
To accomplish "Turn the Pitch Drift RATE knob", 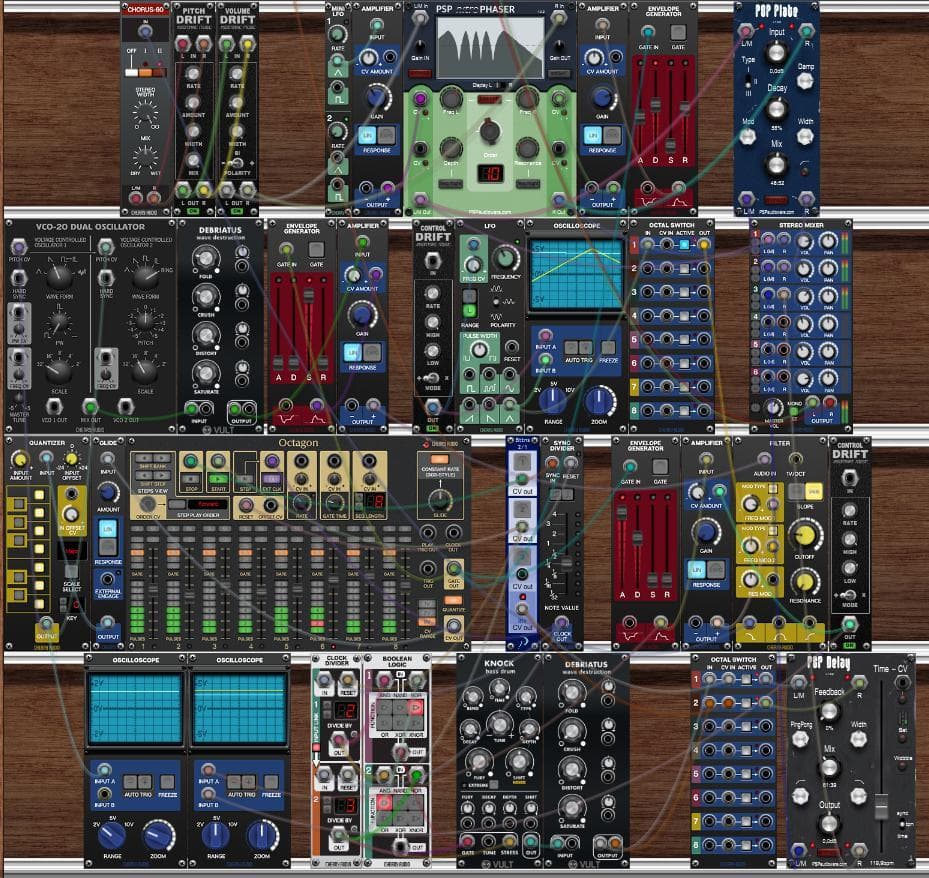I will (x=193, y=73).
